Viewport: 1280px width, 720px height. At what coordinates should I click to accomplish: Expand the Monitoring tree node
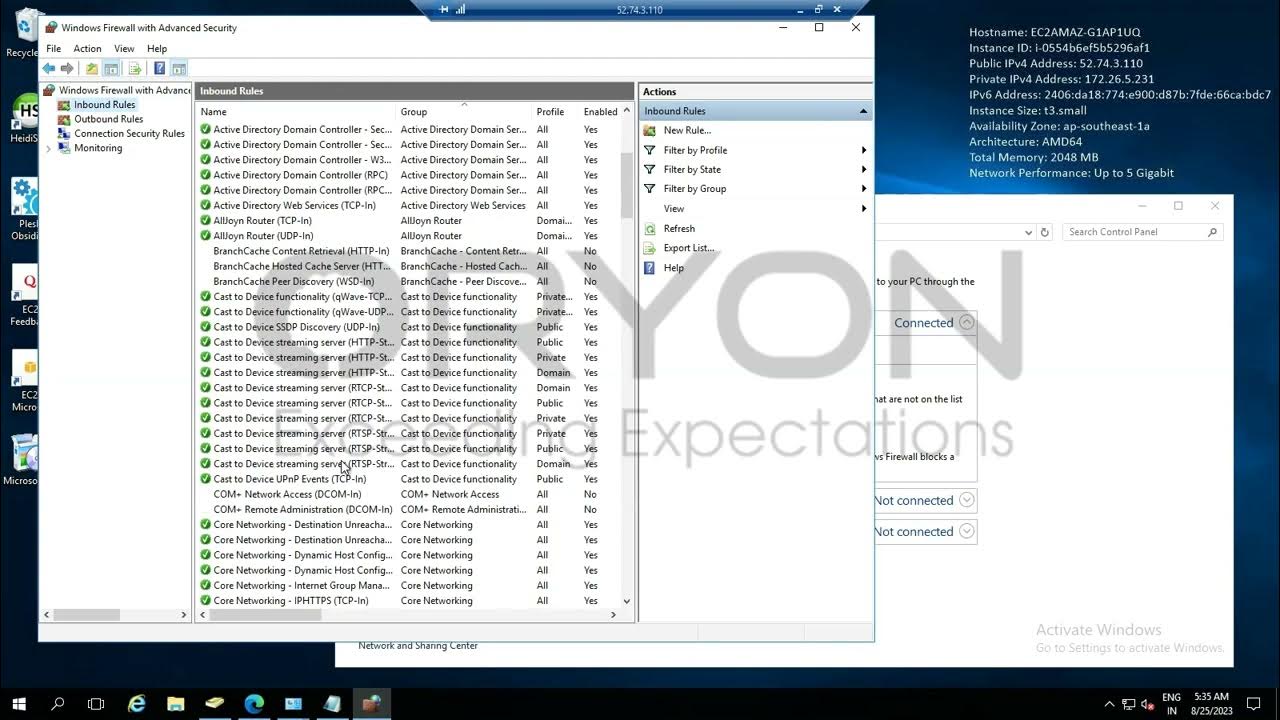click(x=48, y=148)
